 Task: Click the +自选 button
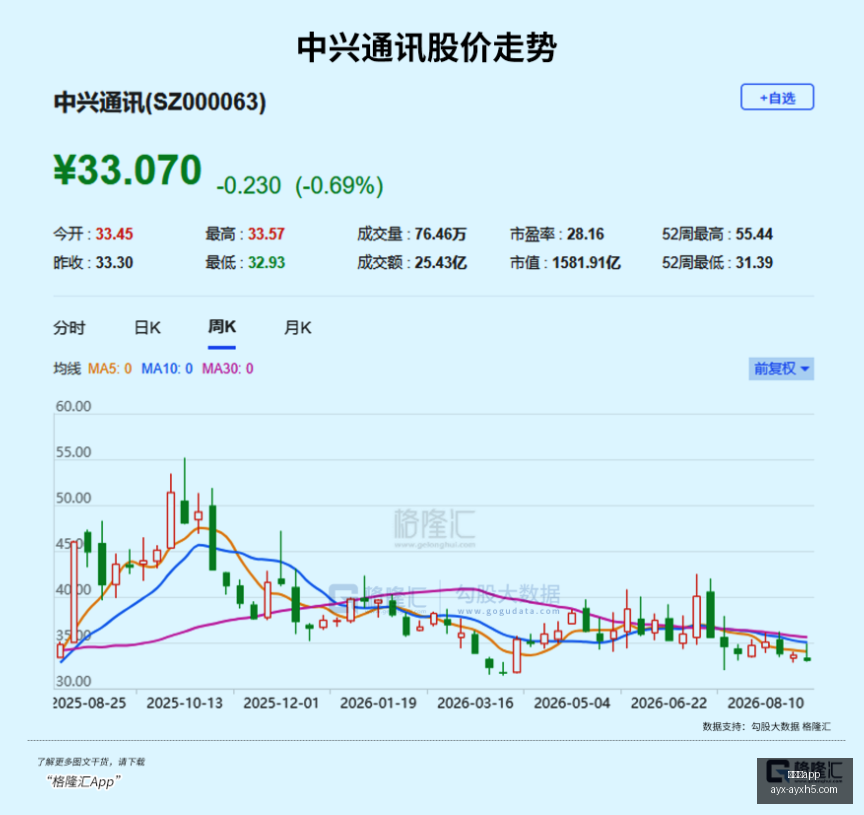click(777, 98)
